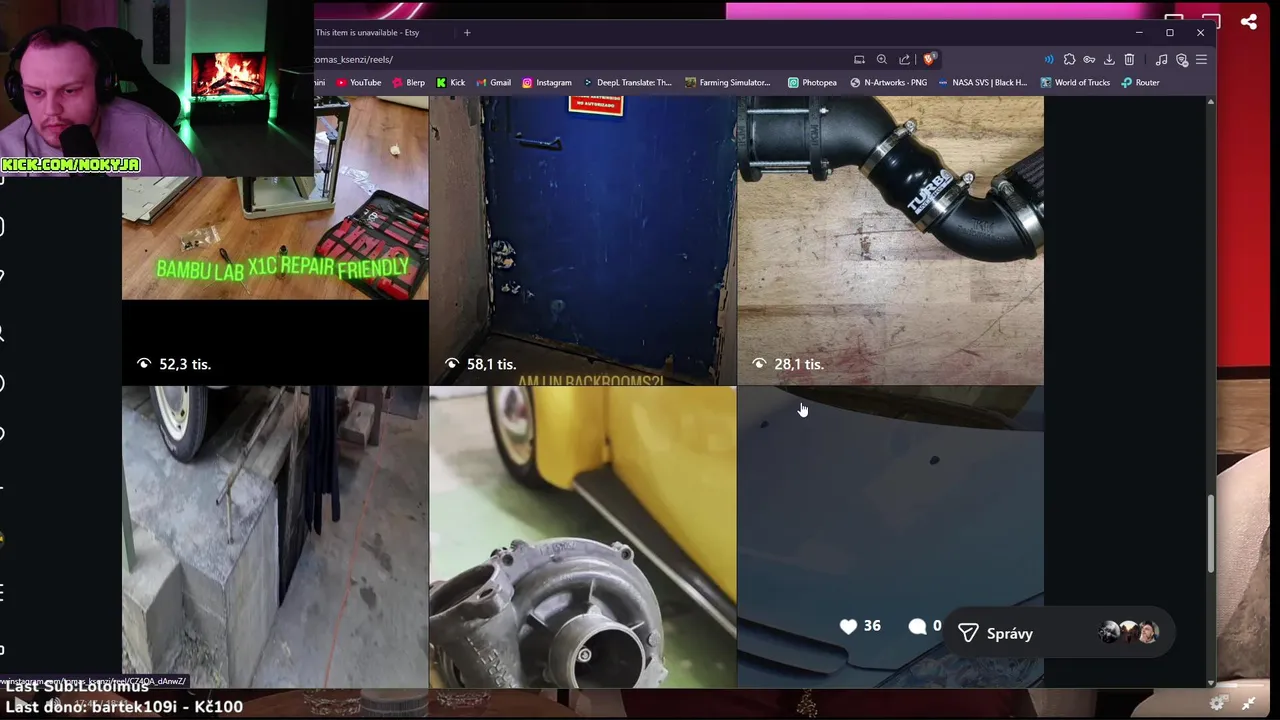This screenshot has height=720, width=1280.
Task: Click the trash can icon in browser toolbar
Action: click(x=1129, y=59)
